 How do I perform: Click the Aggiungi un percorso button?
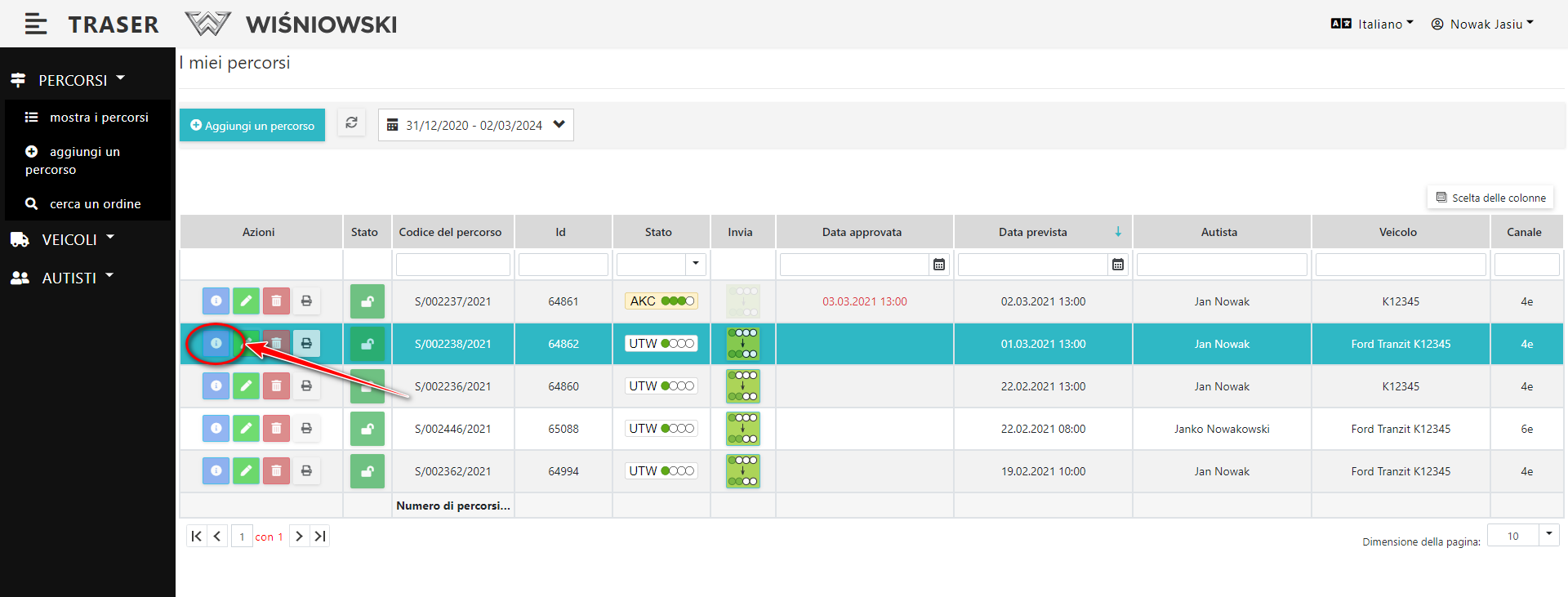click(252, 125)
